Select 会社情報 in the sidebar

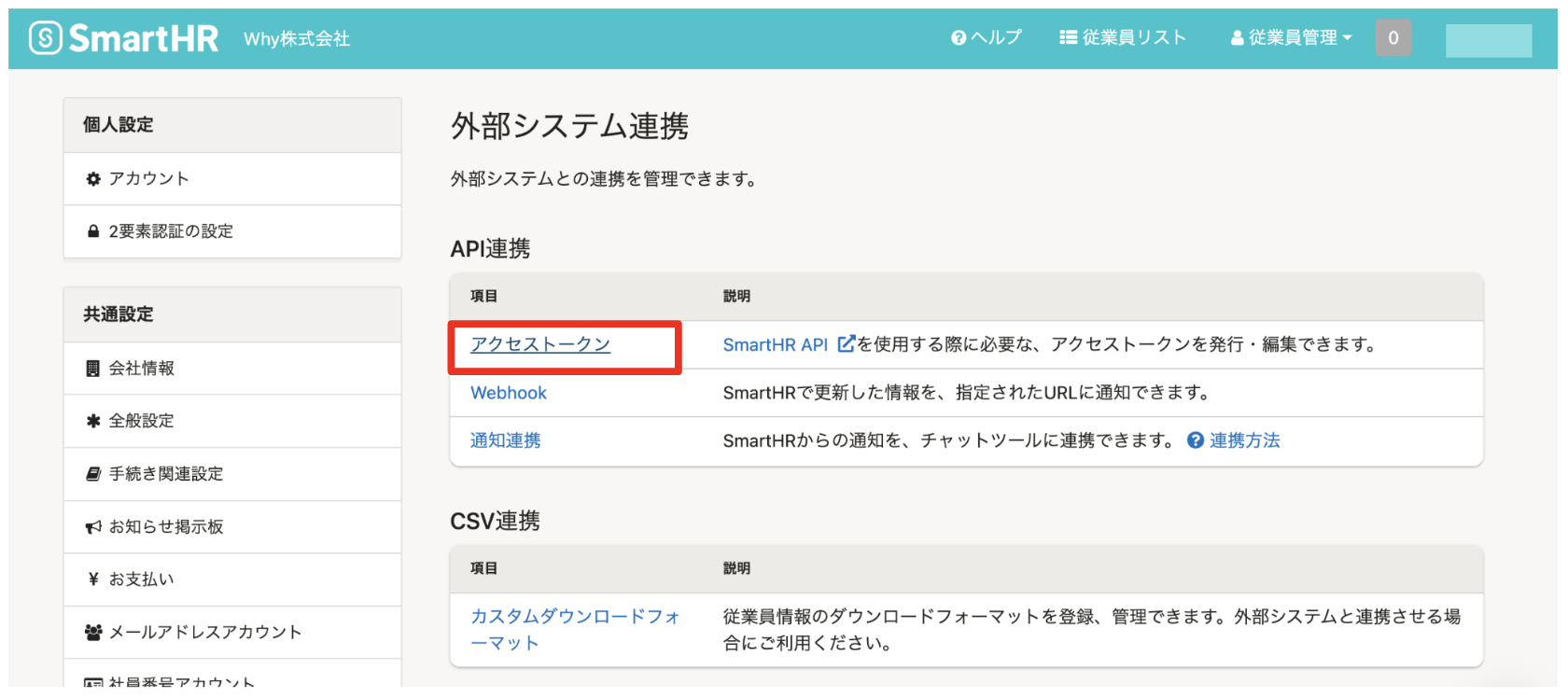pos(232,369)
